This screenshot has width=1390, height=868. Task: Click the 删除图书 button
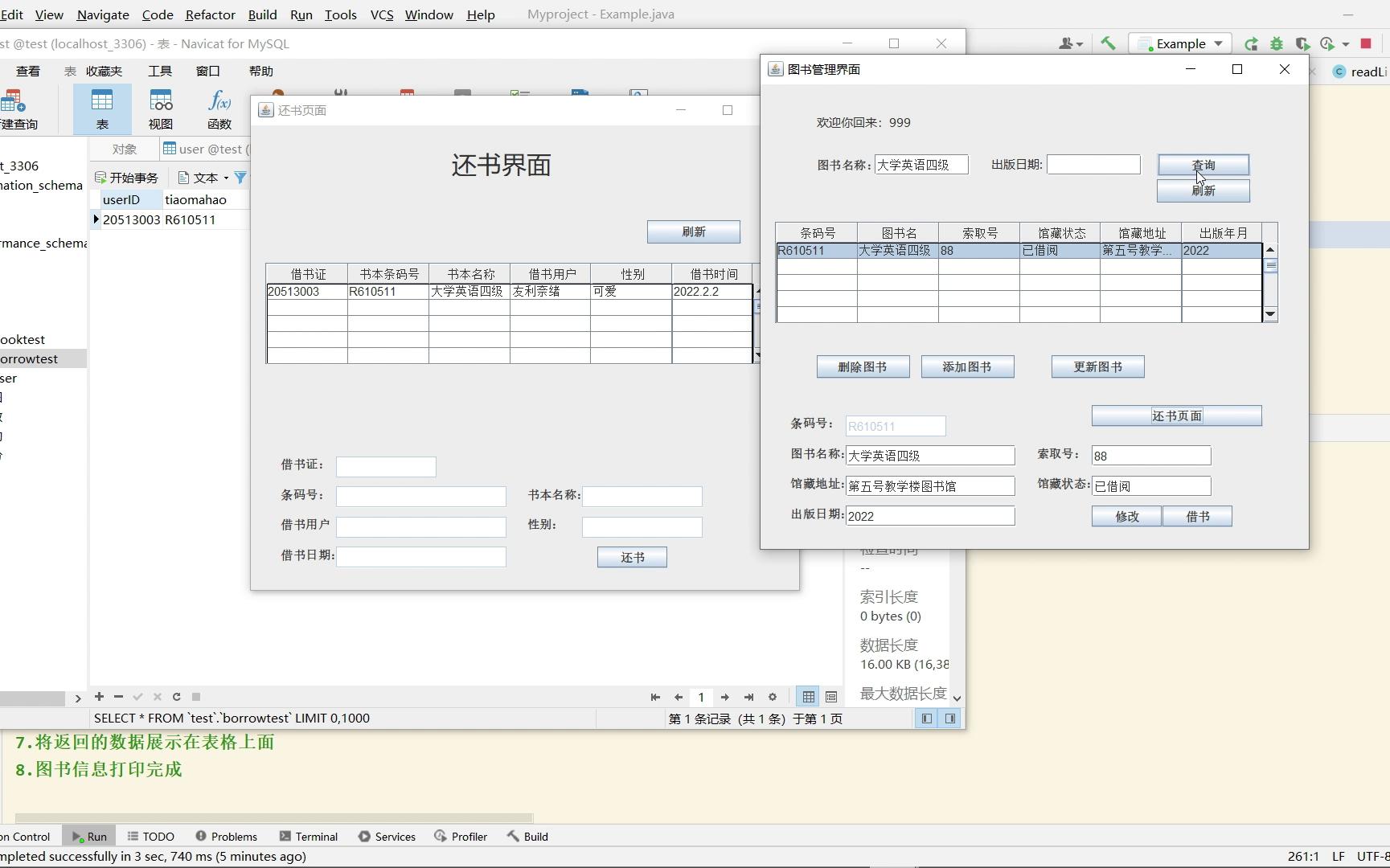[x=863, y=367]
